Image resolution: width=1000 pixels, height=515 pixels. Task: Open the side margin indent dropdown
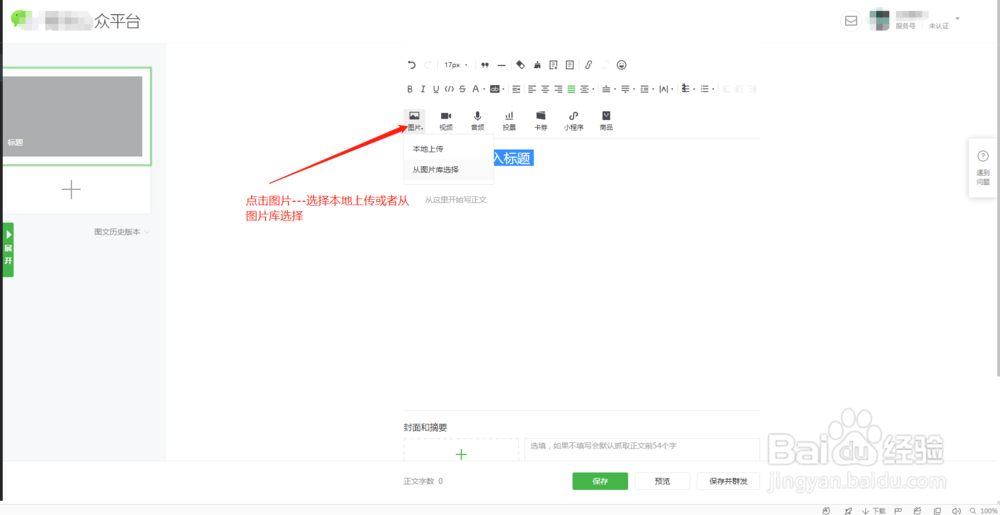pyautogui.click(x=587, y=89)
